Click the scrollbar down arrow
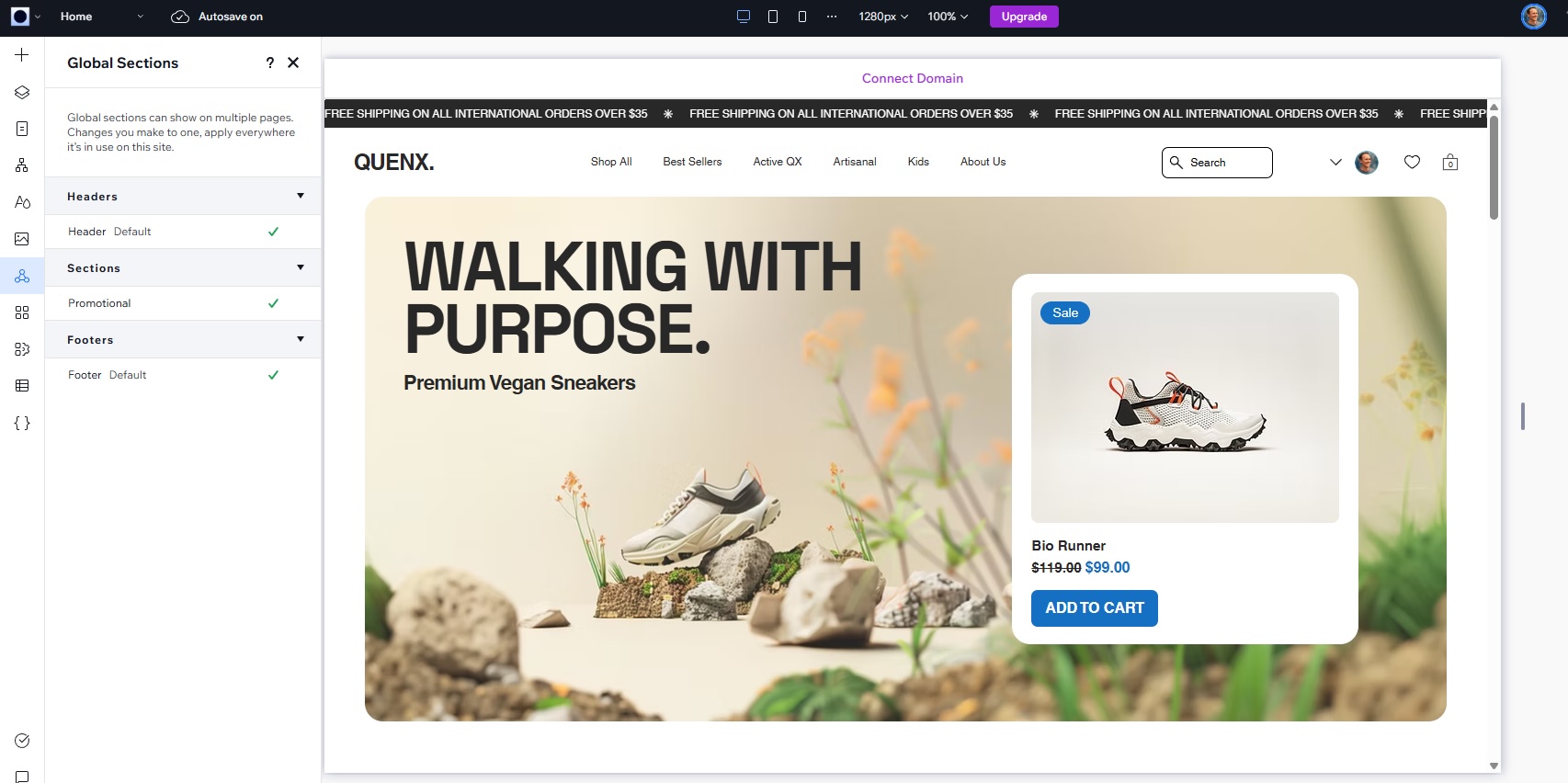The height and width of the screenshot is (783, 1568). point(1494,766)
